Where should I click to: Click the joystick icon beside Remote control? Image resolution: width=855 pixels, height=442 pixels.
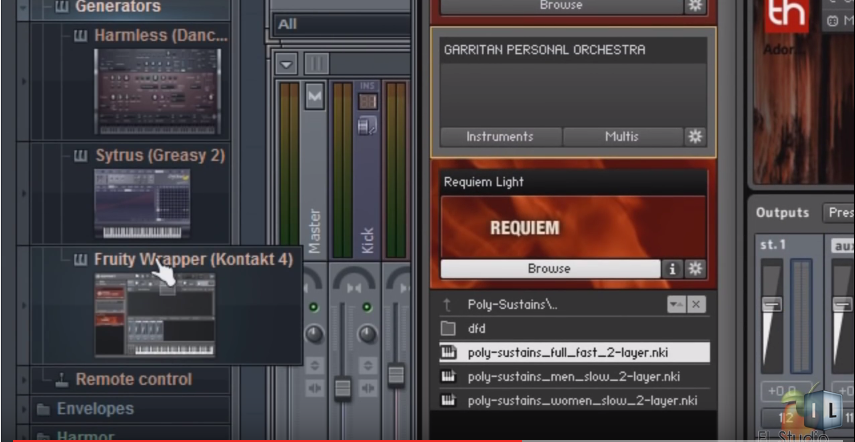(x=62, y=380)
